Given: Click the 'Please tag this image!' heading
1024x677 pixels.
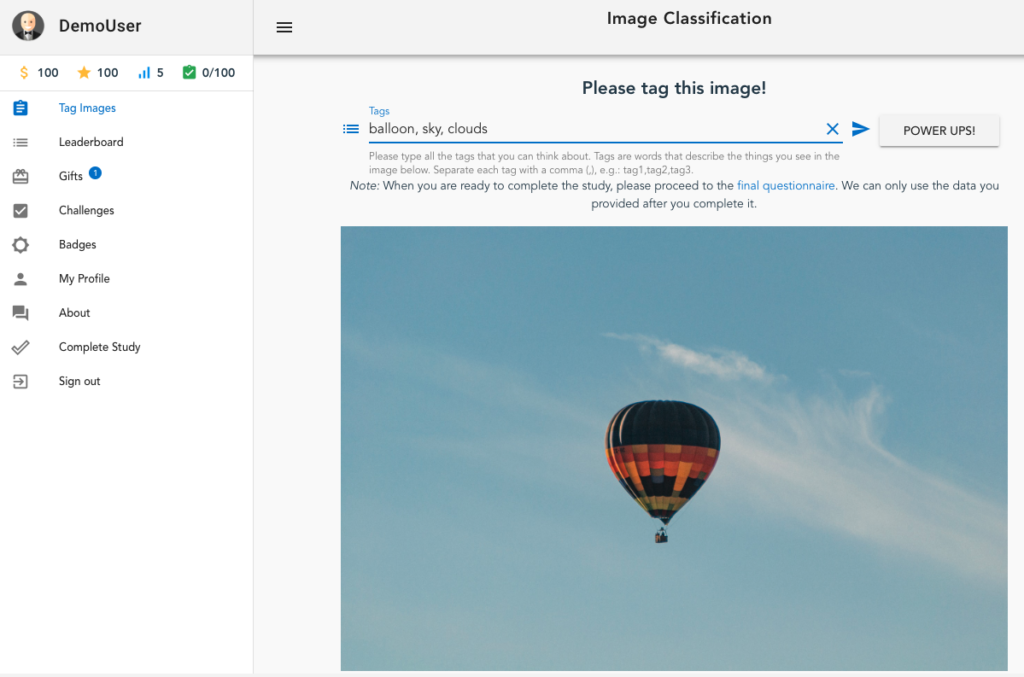Looking at the screenshot, I should point(674,88).
